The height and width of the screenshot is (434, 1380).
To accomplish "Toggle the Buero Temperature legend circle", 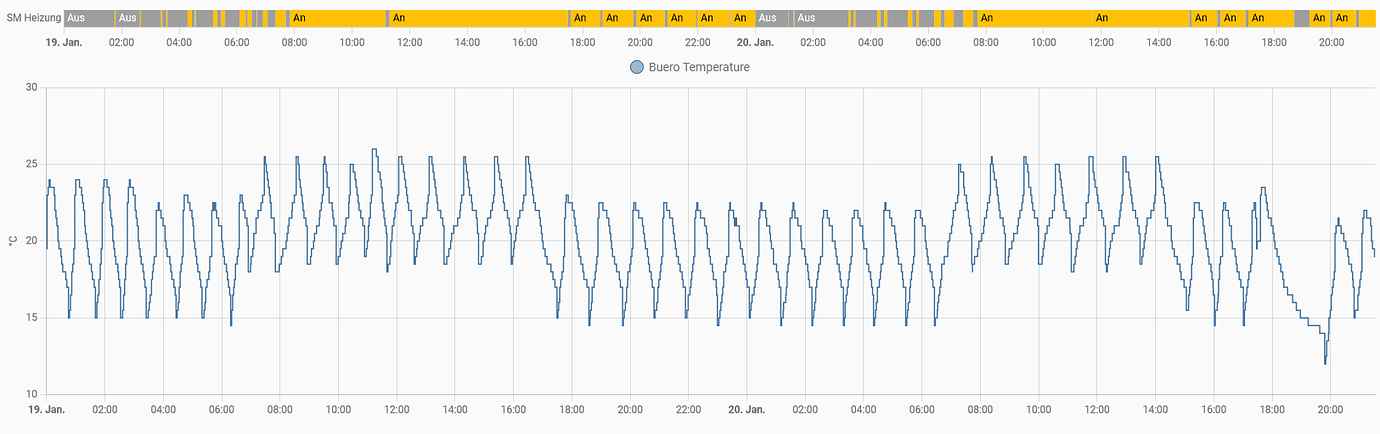I will (x=636, y=67).
